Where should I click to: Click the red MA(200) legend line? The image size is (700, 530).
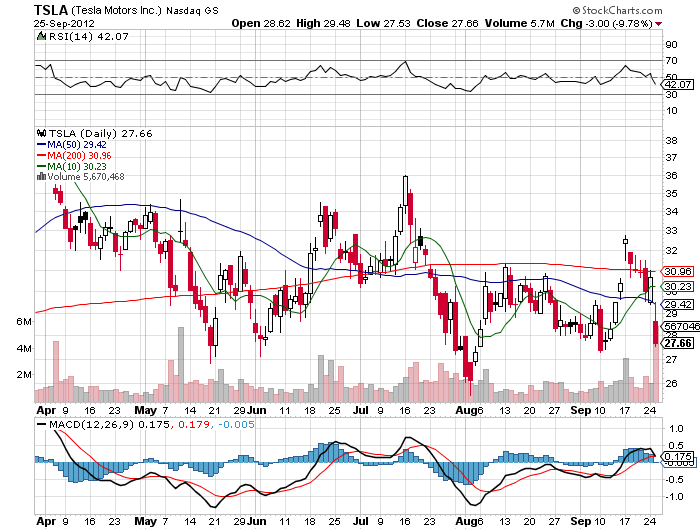pos(42,155)
